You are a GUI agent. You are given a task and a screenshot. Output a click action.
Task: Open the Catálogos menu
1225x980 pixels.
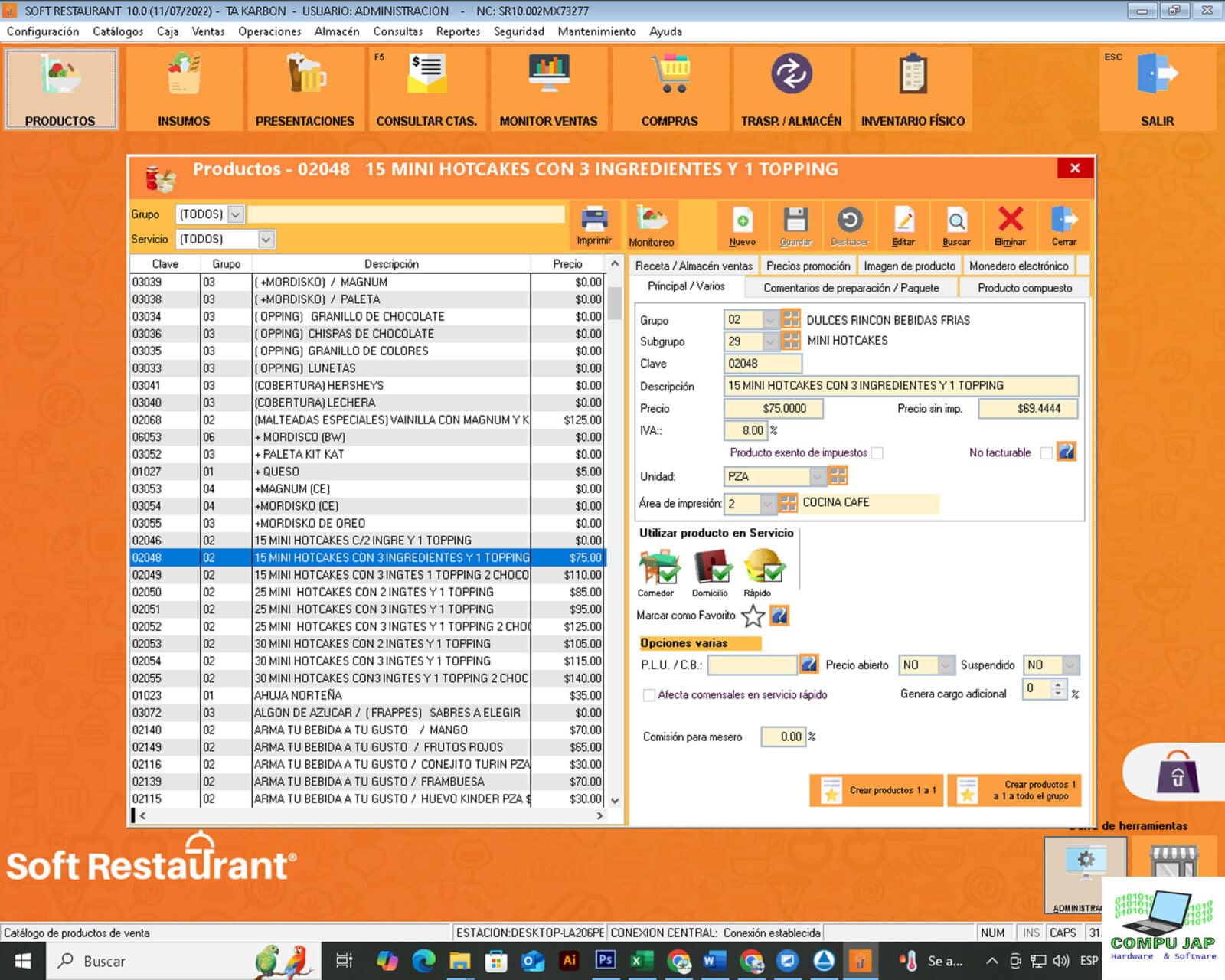(118, 31)
